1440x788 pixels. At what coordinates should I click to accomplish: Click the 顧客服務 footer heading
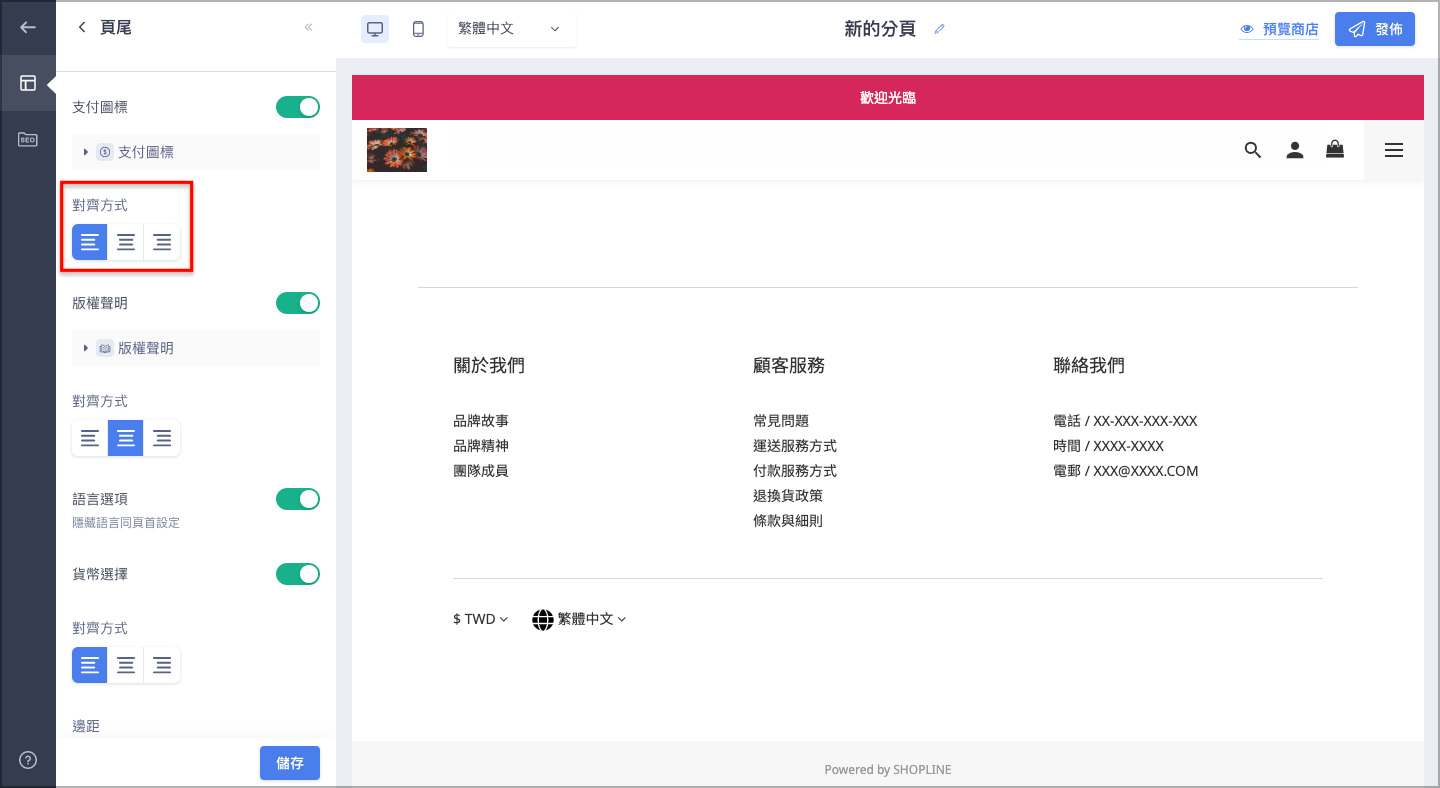pyautogui.click(x=789, y=366)
